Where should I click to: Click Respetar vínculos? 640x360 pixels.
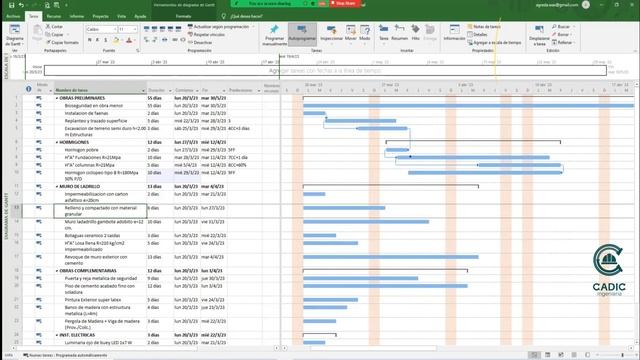pos(206,35)
